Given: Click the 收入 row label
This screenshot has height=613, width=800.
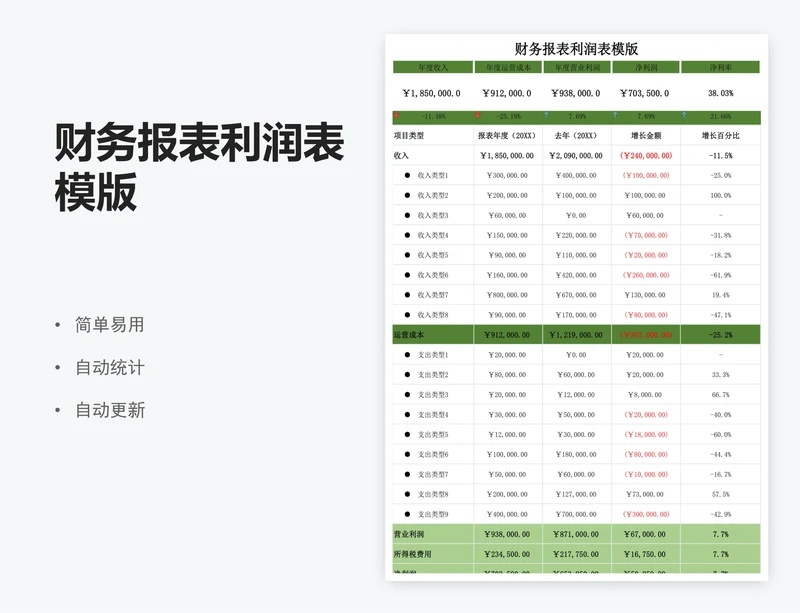Looking at the screenshot, I should 401,156.
